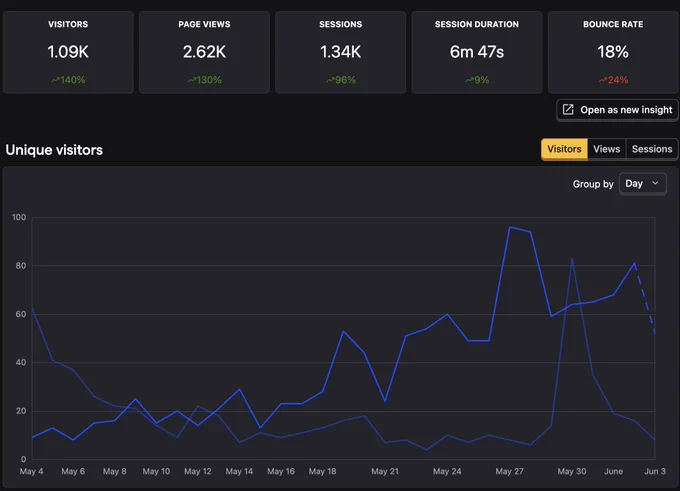Click the chevron in the Day dropdown
This screenshot has width=680, height=491.
(x=655, y=183)
